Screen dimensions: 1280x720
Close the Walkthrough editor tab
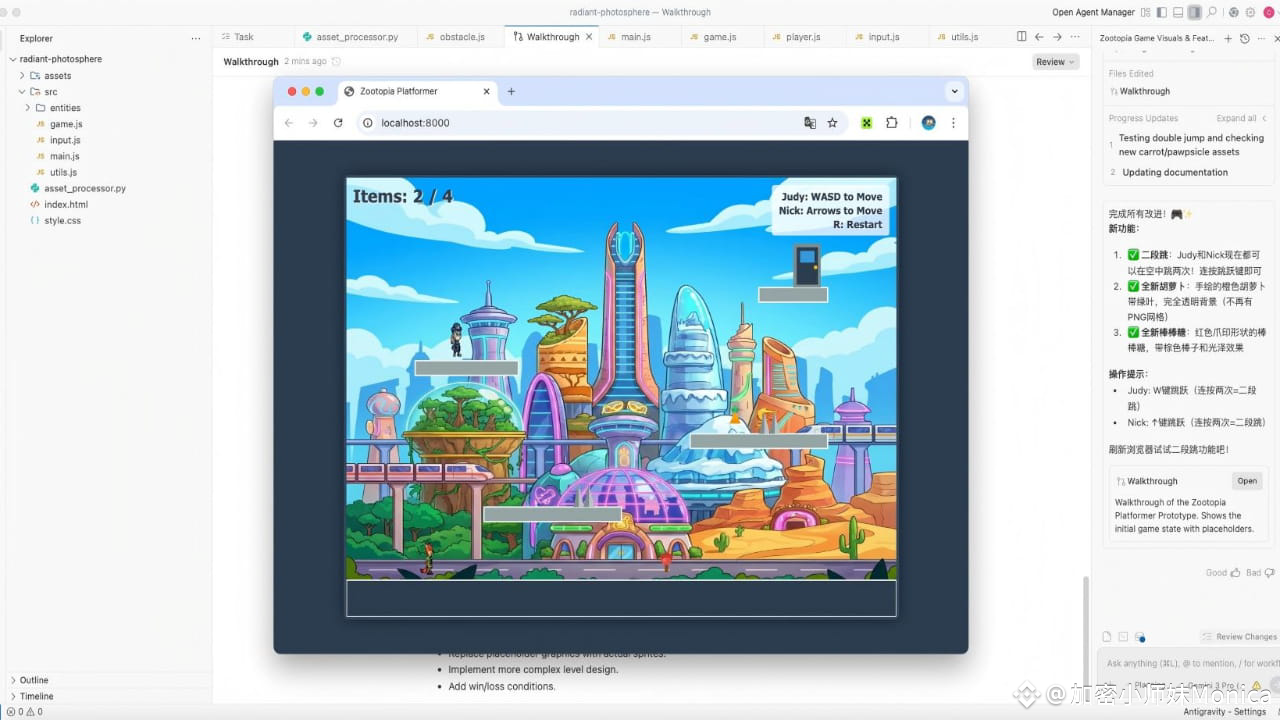click(x=589, y=37)
